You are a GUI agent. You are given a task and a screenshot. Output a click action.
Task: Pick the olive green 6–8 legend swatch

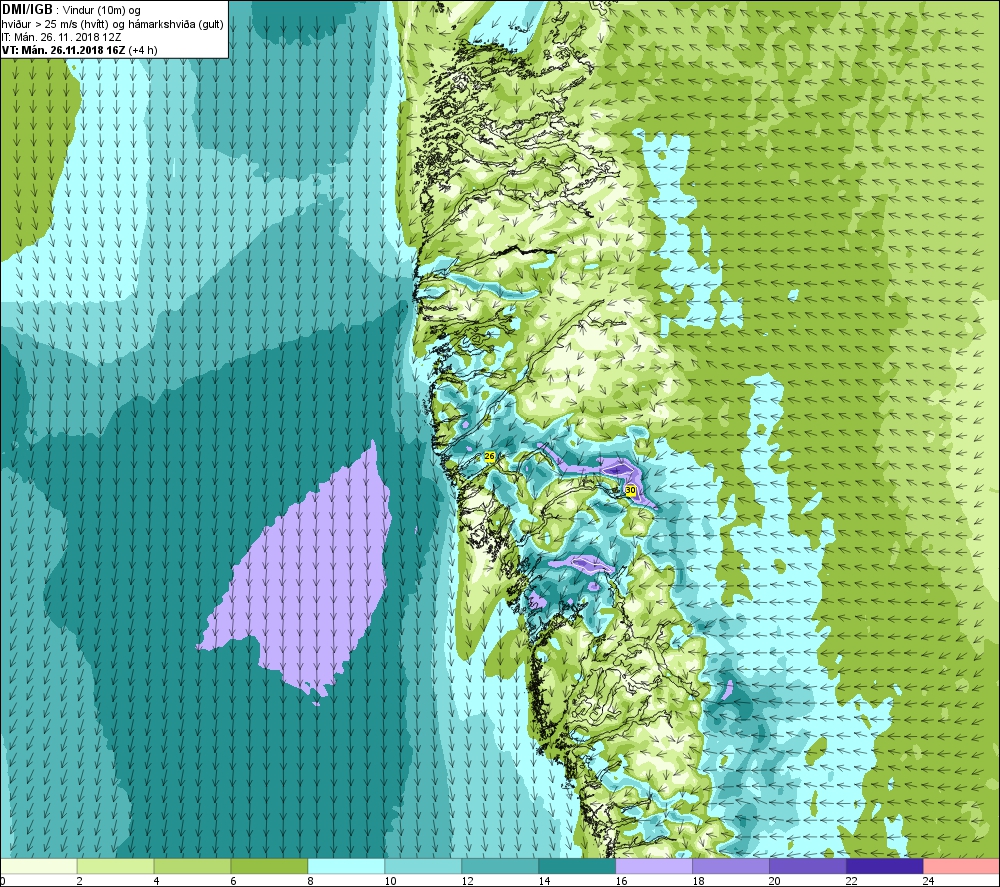(269, 866)
